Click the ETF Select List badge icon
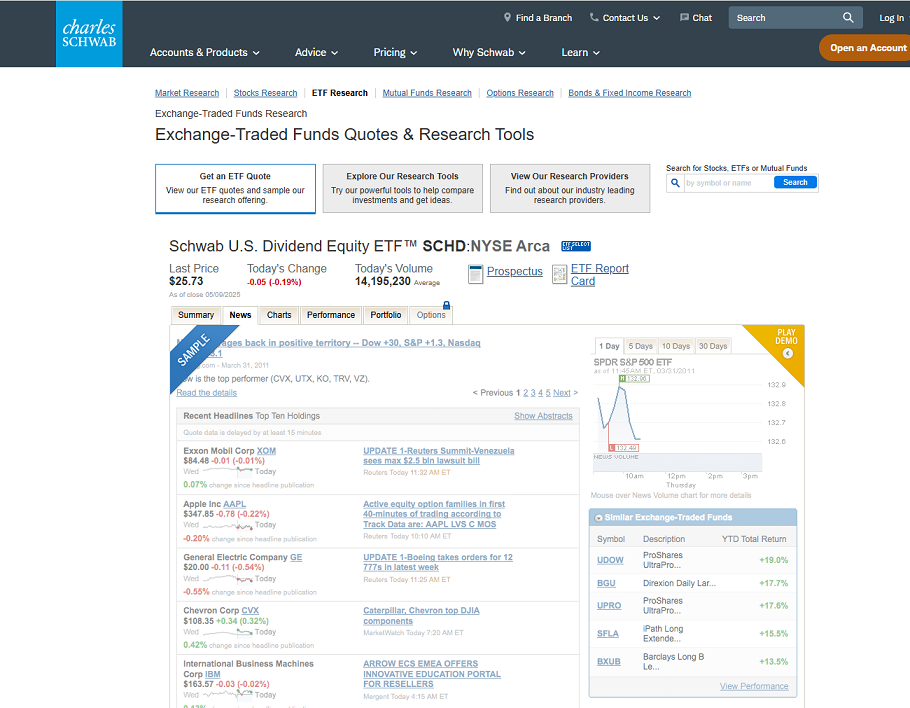 [576, 246]
